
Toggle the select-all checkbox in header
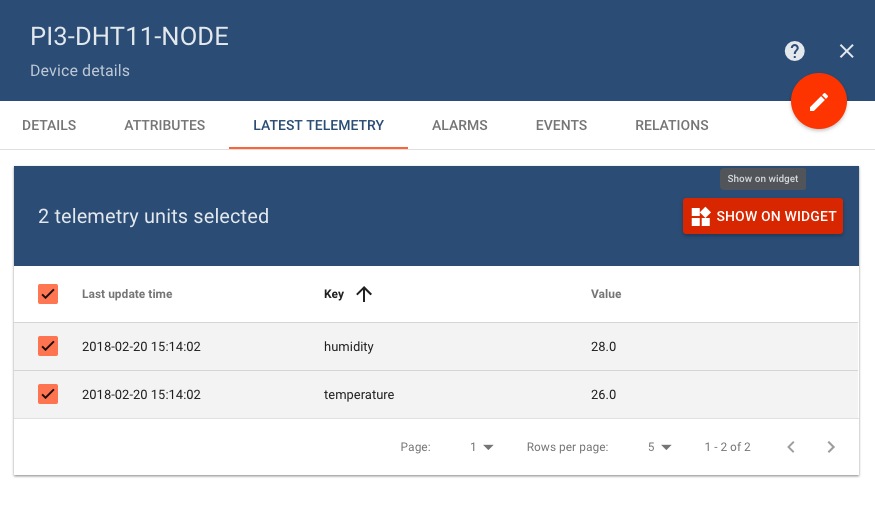(x=48, y=294)
